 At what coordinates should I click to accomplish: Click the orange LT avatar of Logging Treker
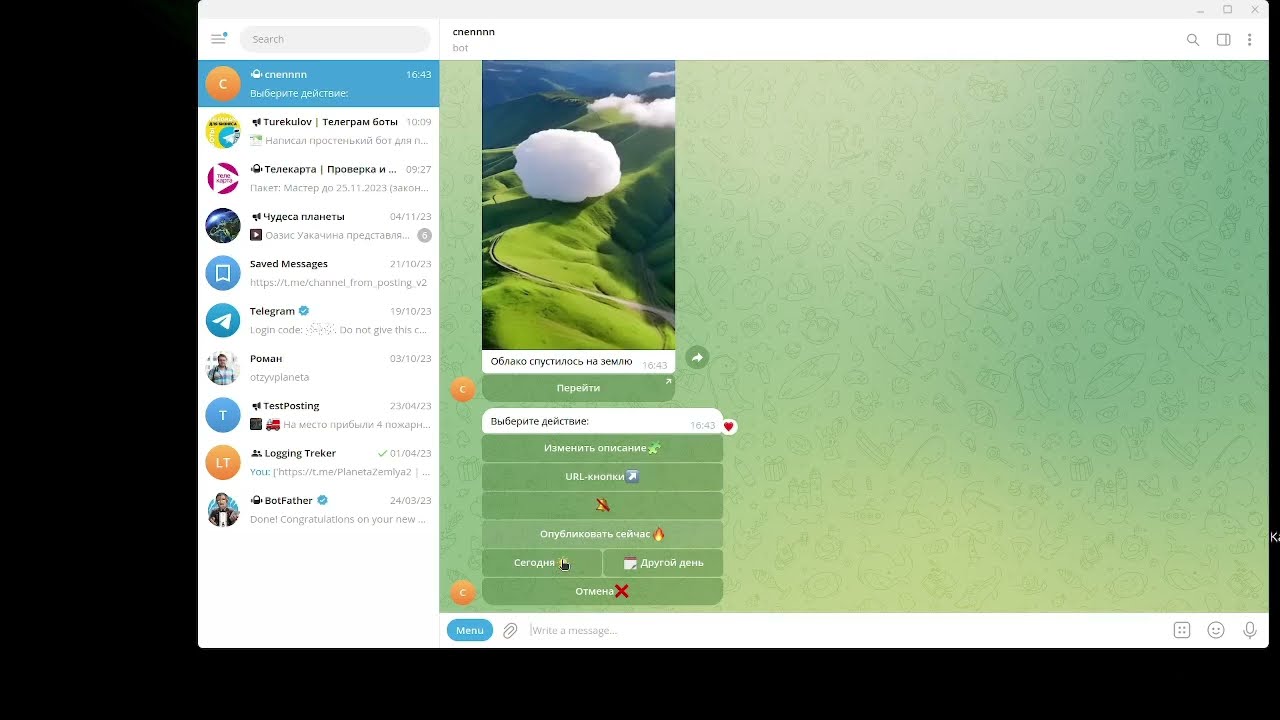coord(223,462)
